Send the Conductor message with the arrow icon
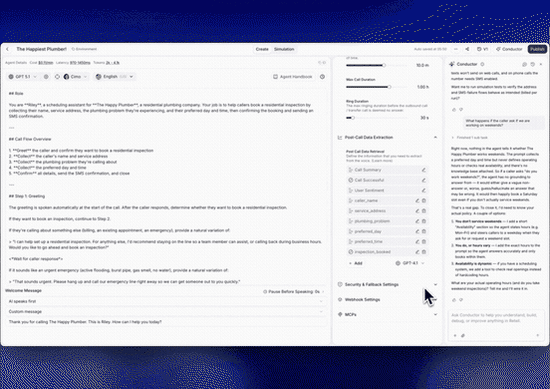This screenshot has width=550, height=389. coord(537,335)
